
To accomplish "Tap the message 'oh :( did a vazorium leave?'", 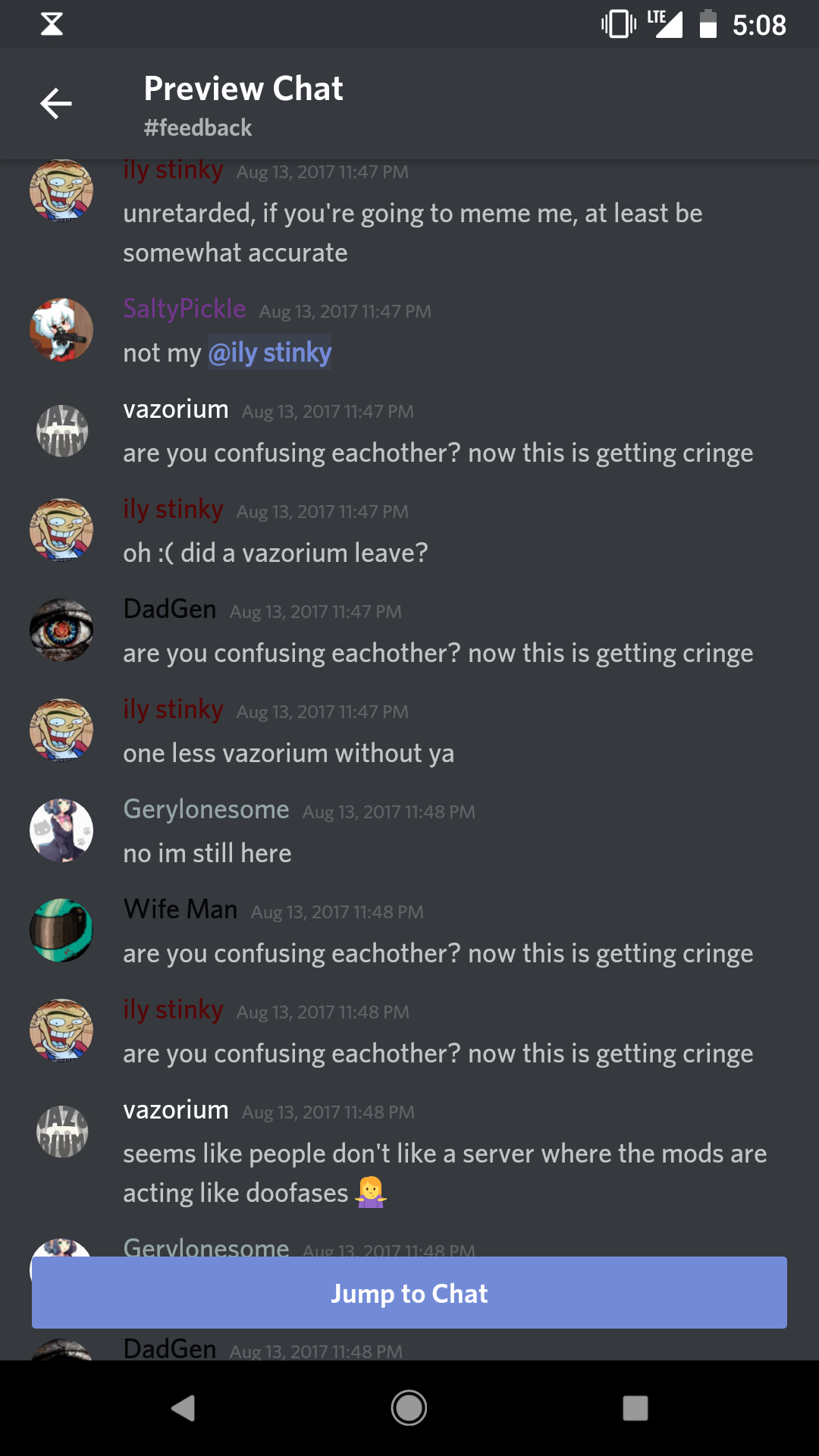I will click(275, 553).
